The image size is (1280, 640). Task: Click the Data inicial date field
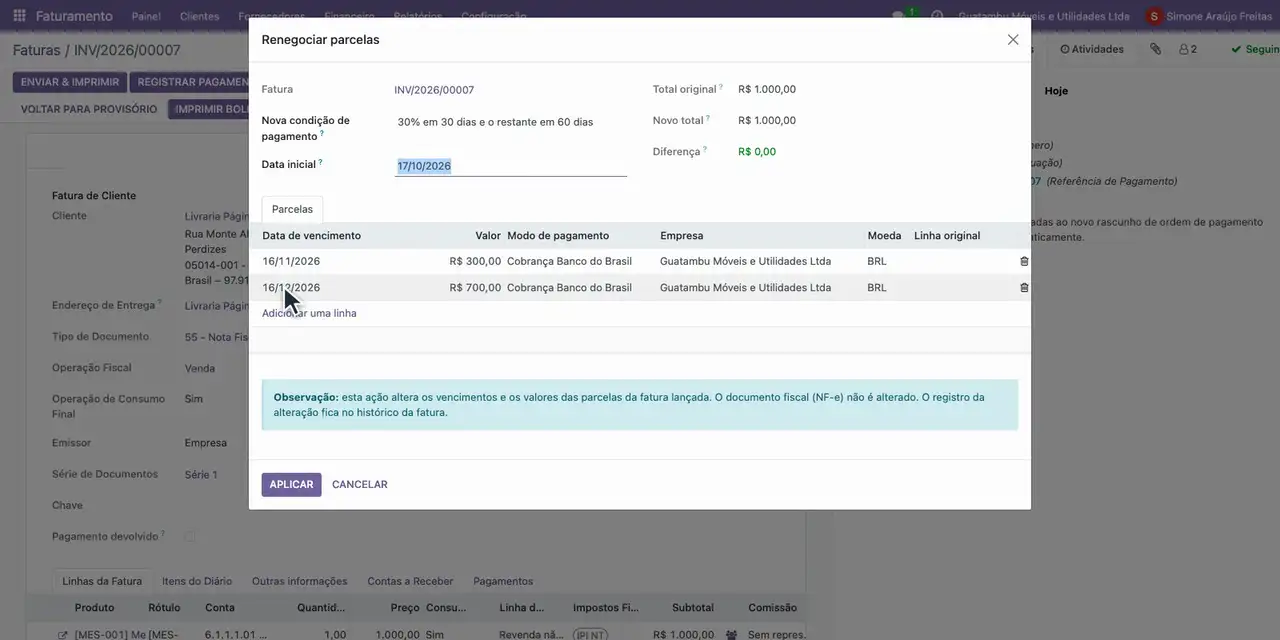pyautogui.click(x=511, y=166)
